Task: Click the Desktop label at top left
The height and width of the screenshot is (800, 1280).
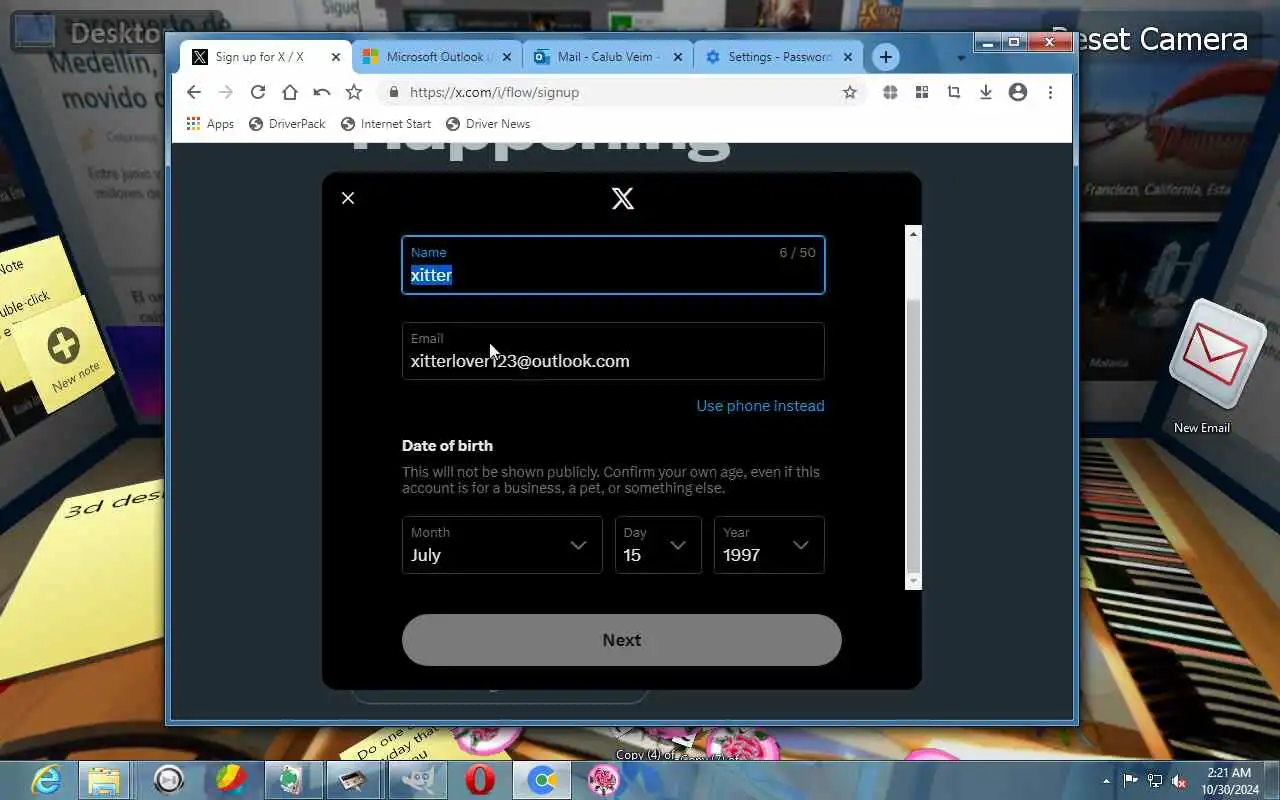Action: [x=115, y=33]
